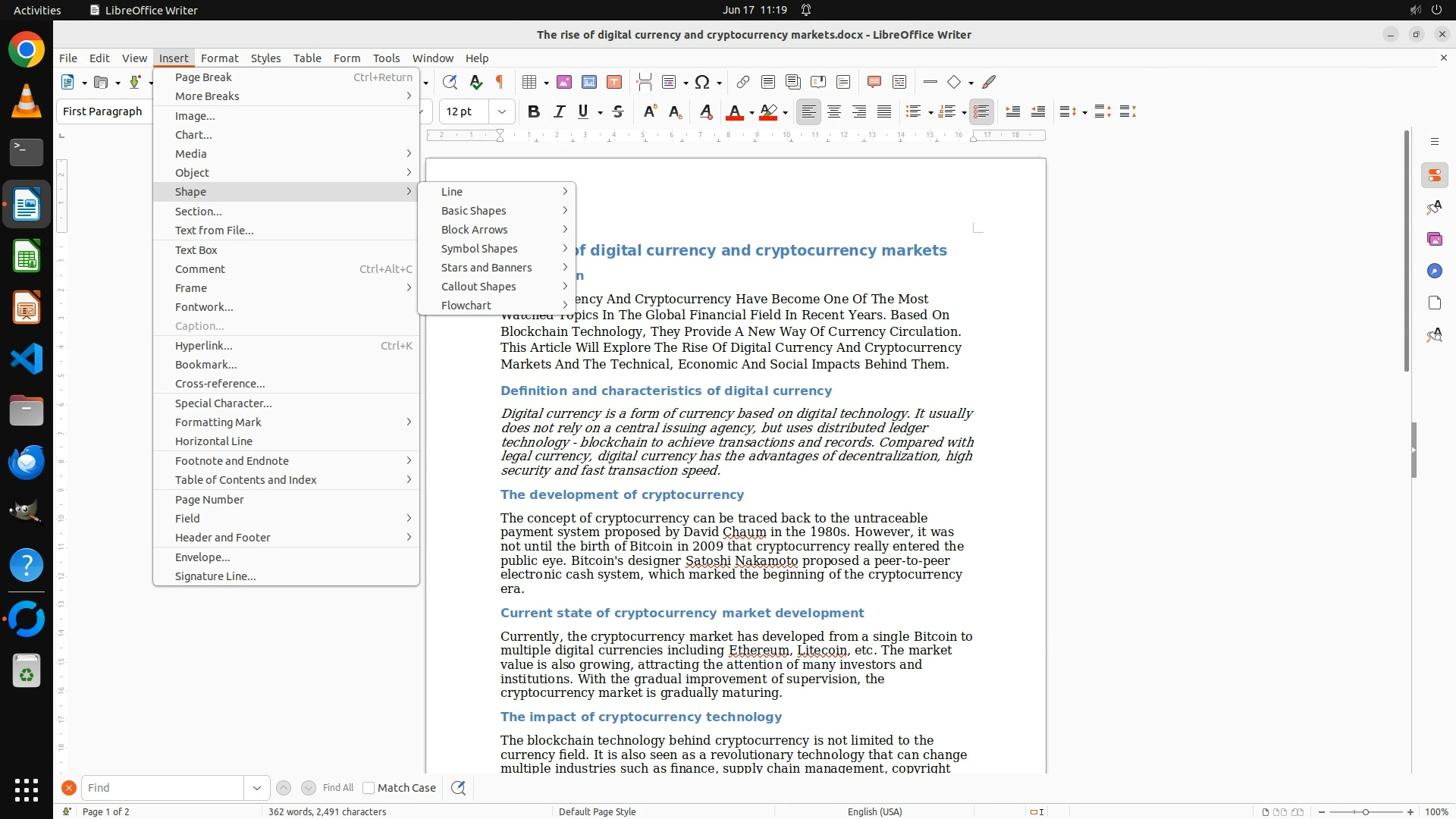Open the sidebar Gallery panel icon
Viewport: 1456px width, 819px height.
coord(1434,239)
